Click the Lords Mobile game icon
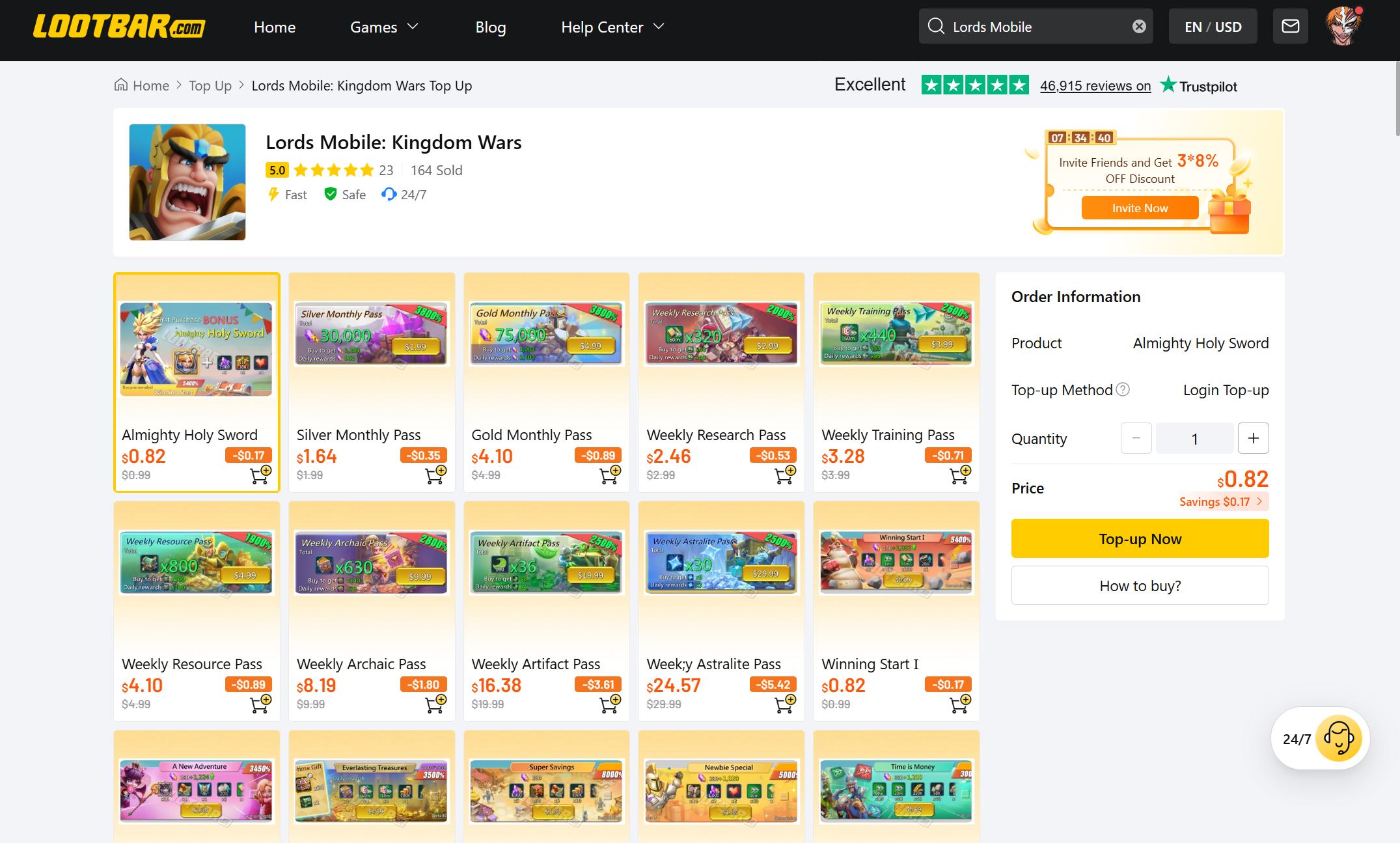The width and height of the screenshot is (1400, 843). click(187, 182)
